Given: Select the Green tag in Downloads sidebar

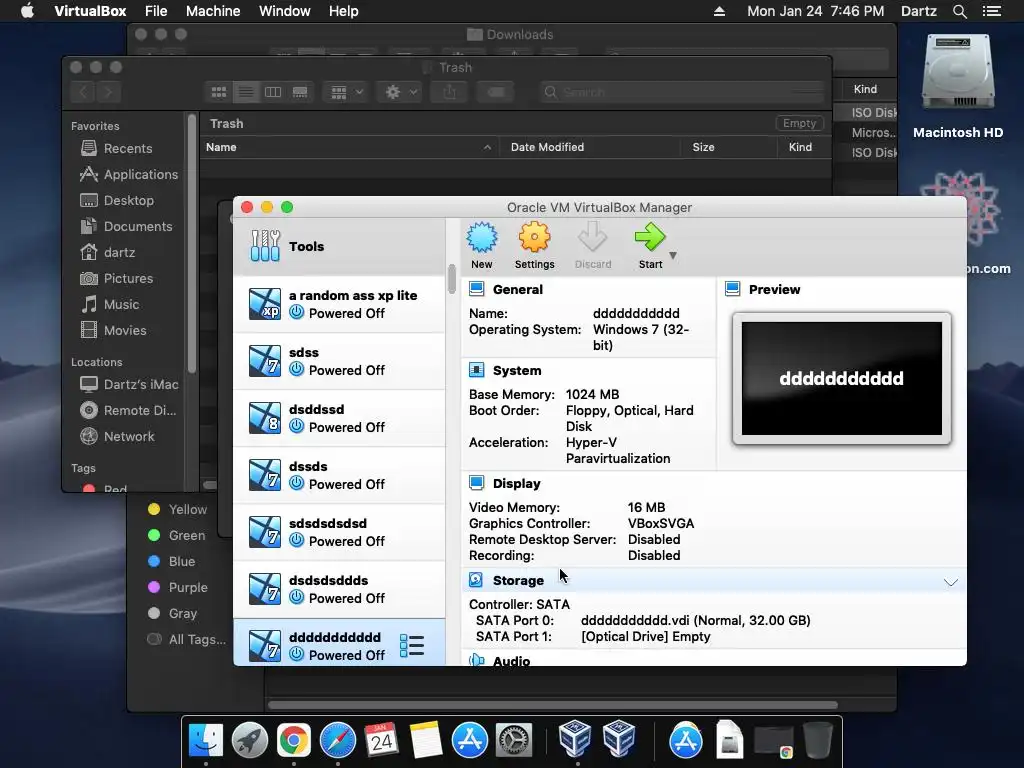Looking at the screenshot, I should point(177,536).
